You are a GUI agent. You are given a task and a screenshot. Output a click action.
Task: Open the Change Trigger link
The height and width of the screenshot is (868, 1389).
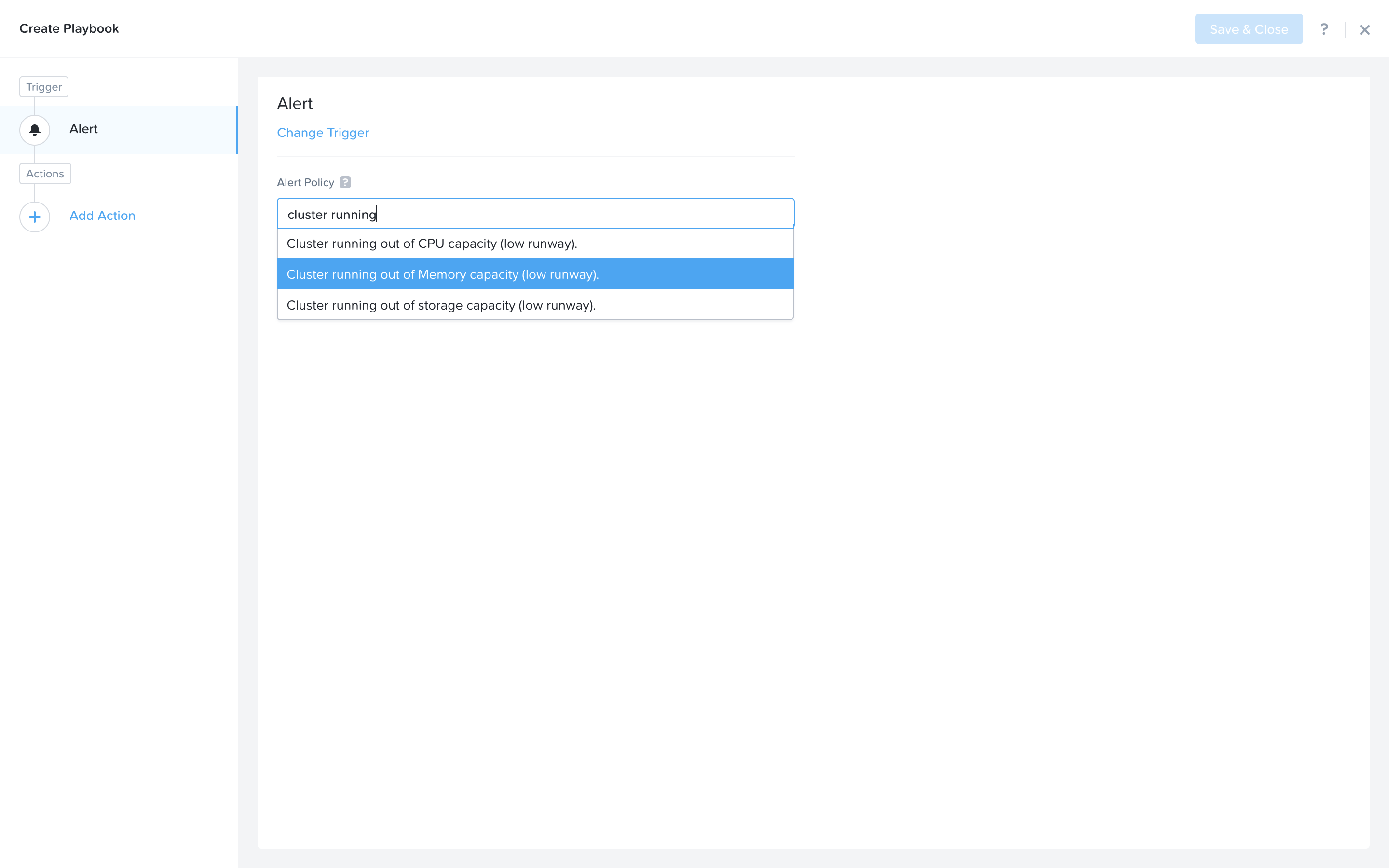point(323,133)
